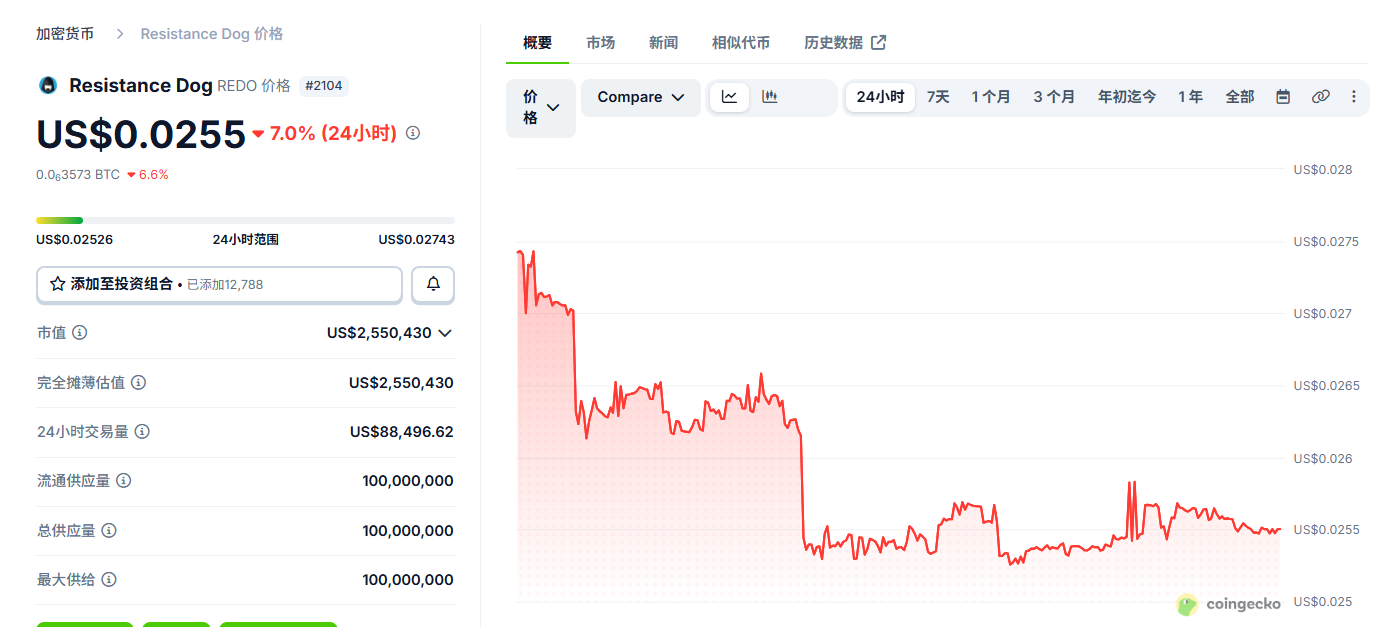Click the US$0.0255 main price
Viewport: 1397px width, 627px height.
coord(141,134)
